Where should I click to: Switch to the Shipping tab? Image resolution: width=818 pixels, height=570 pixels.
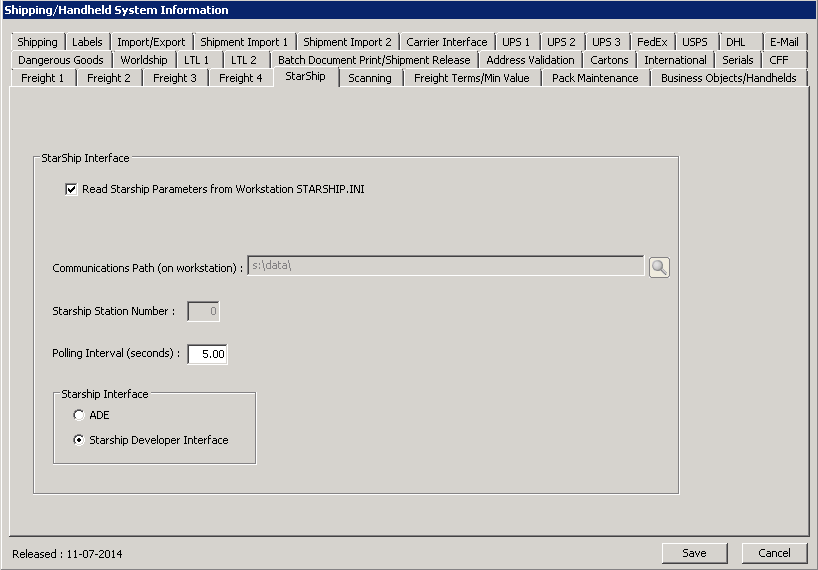pyautogui.click(x=38, y=42)
